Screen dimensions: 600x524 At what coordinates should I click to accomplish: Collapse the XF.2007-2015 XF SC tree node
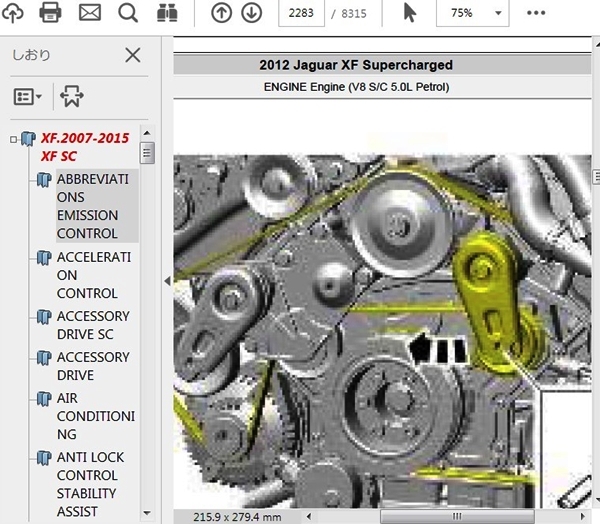click(x=13, y=139)
